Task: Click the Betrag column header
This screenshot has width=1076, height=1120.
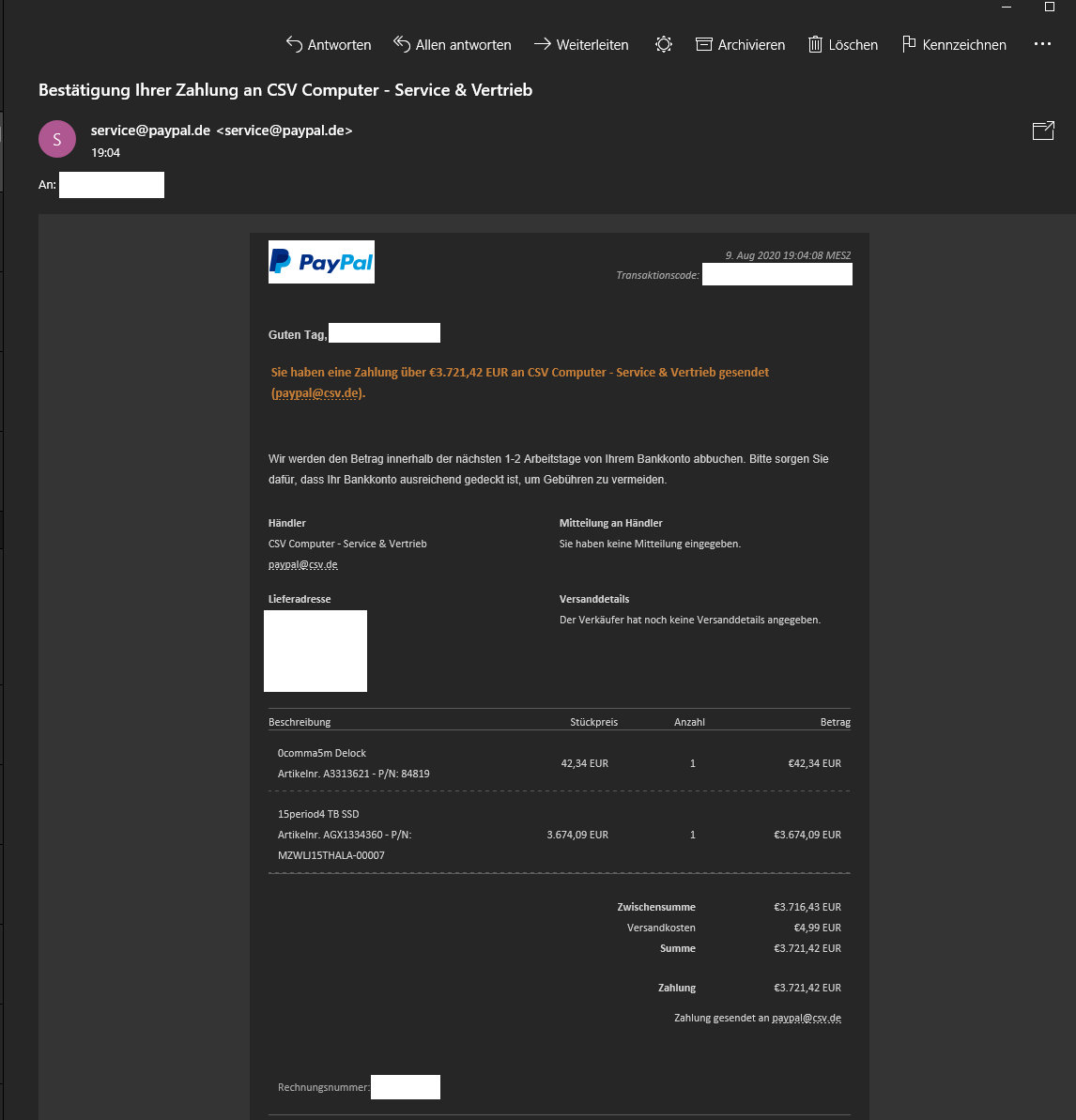Action: point(836,722)
